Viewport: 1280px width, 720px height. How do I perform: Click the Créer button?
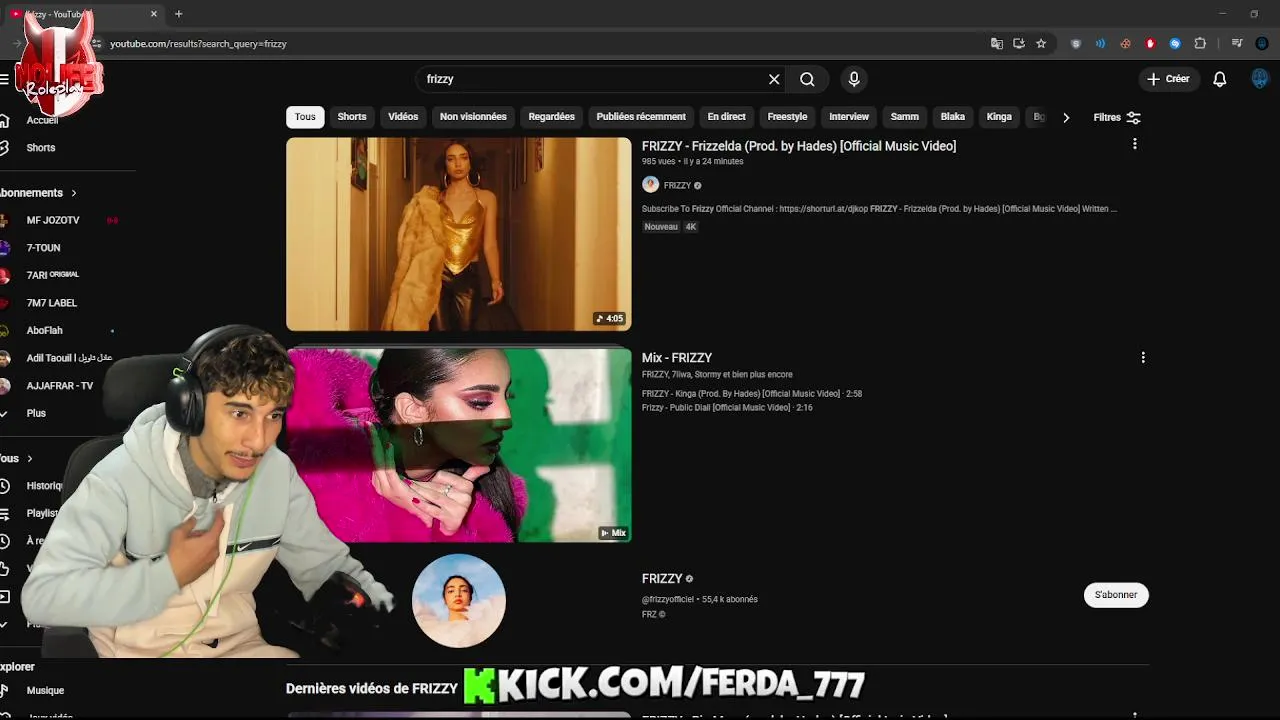click(1168, 79)
